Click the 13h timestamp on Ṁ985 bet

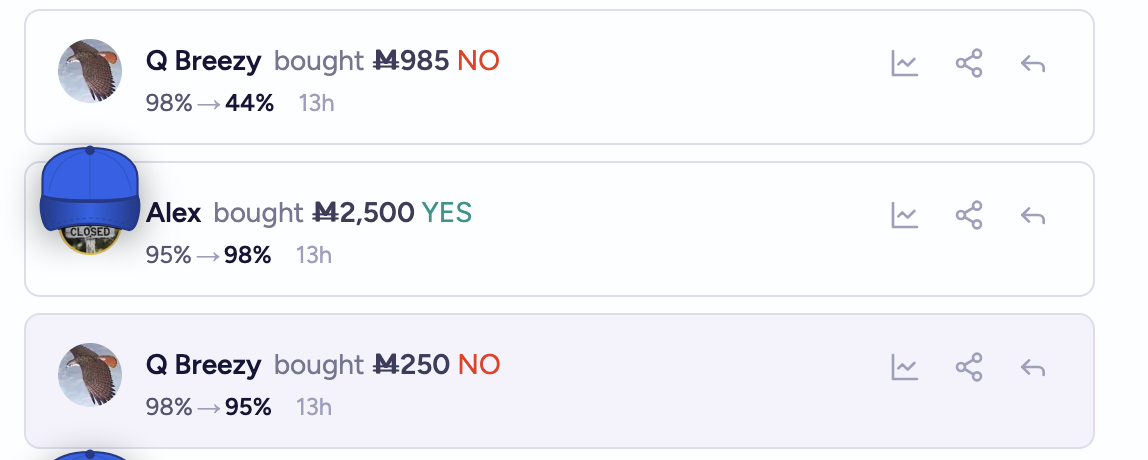click(316, 103)
